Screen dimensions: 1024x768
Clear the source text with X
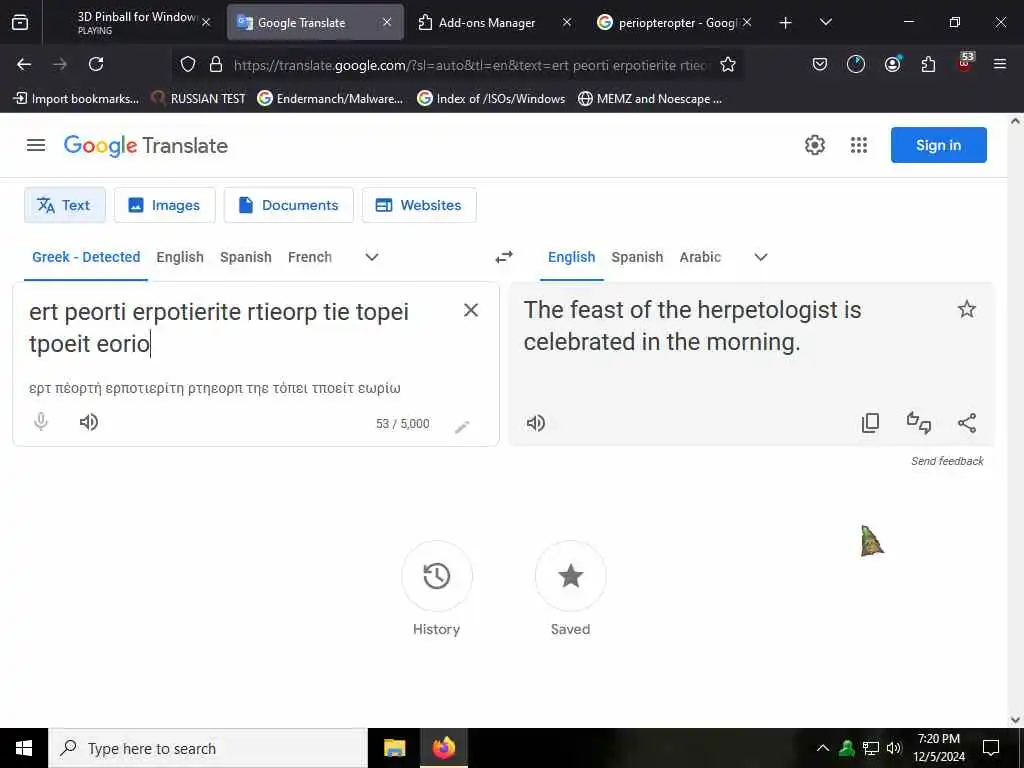click(x=471, y=310)
